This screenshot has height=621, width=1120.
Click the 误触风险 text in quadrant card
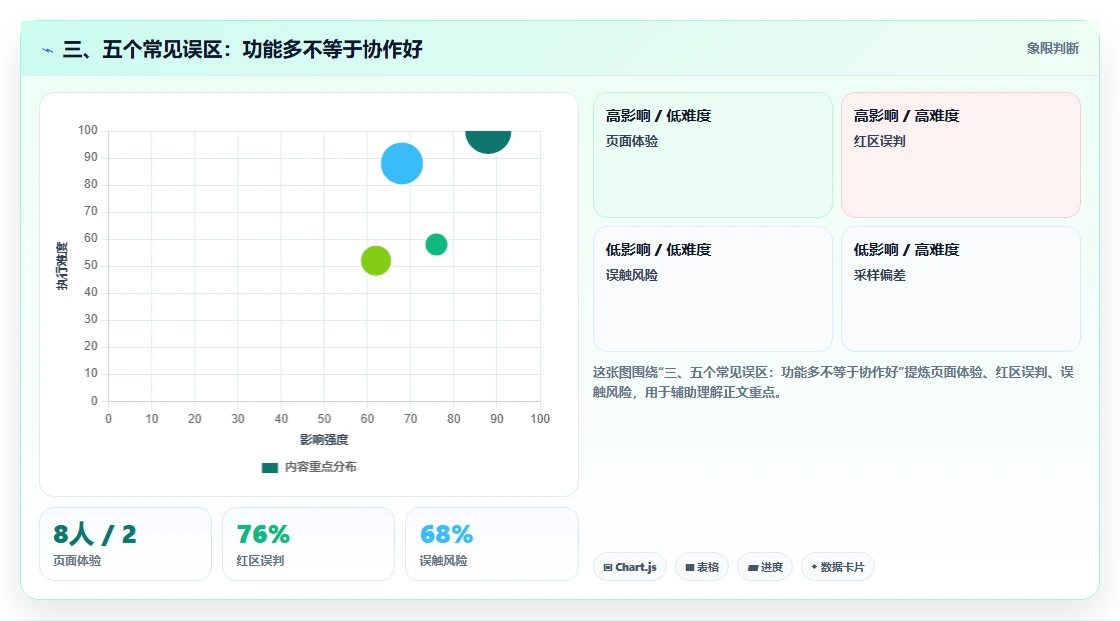coord(631,275)
